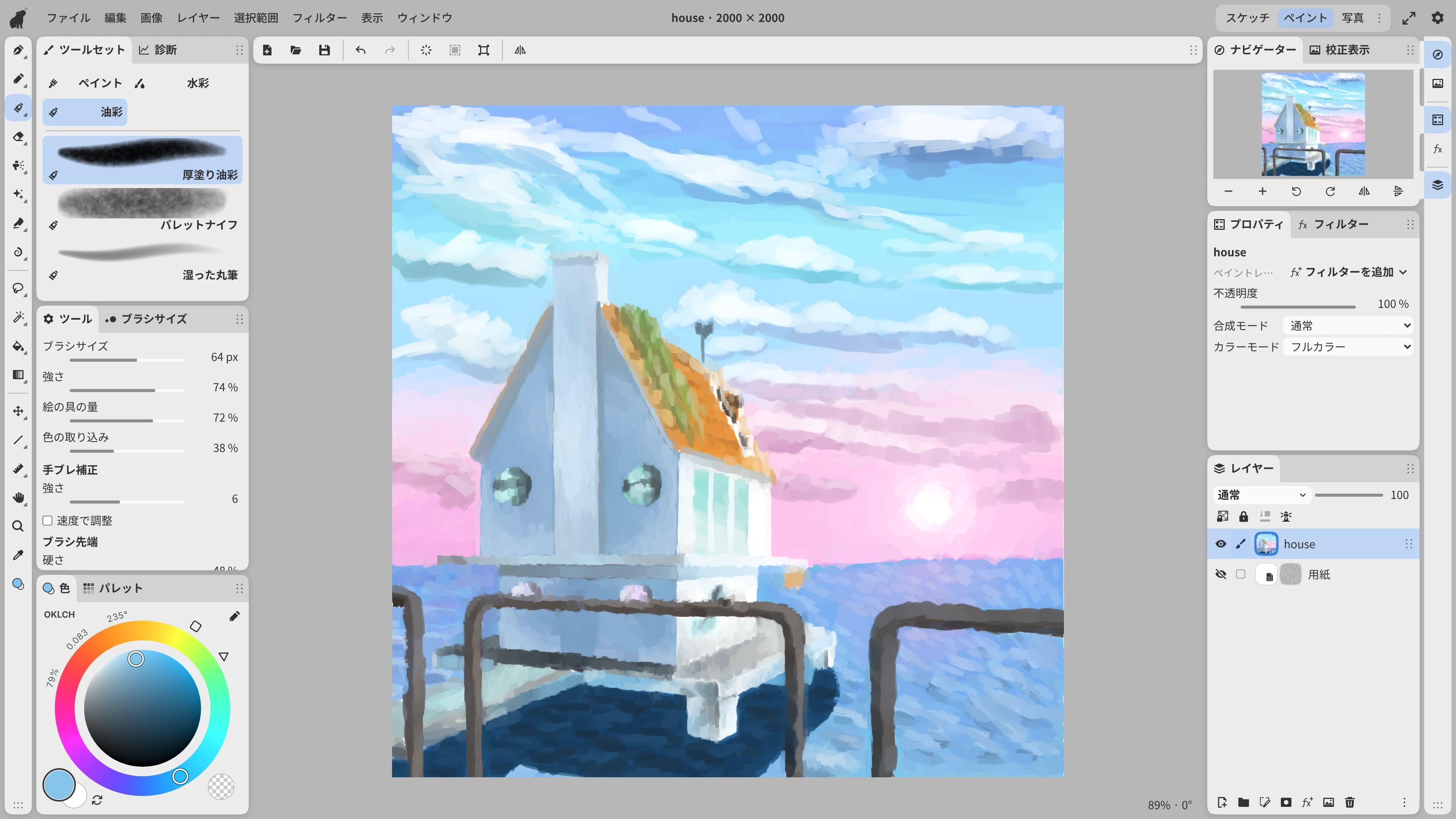Click the crop canvas icon
Viewport: 1456px width, 819px height.
click(484, 50)
